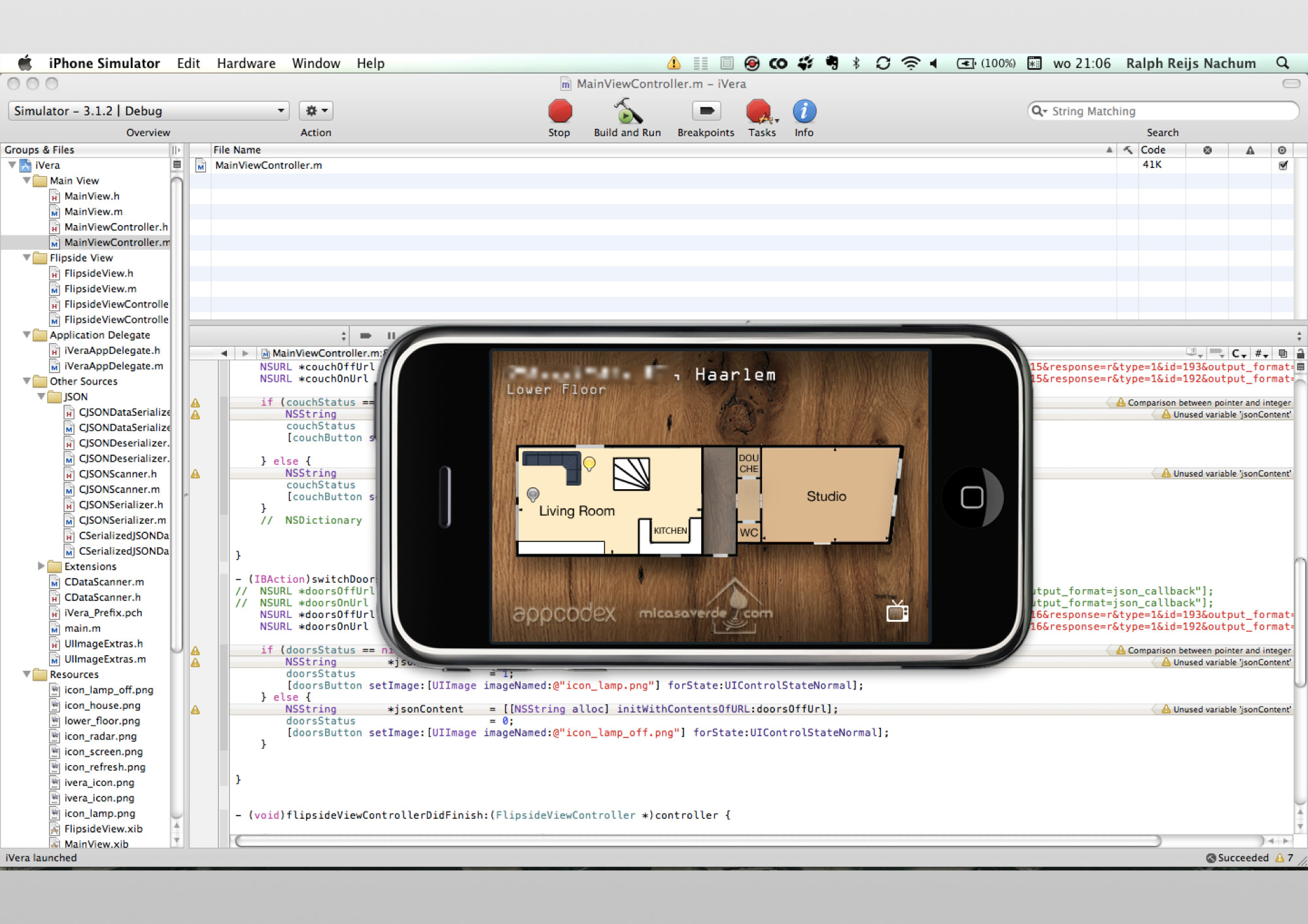Select lower_floor.png resource file

click(x=102, y=721)
